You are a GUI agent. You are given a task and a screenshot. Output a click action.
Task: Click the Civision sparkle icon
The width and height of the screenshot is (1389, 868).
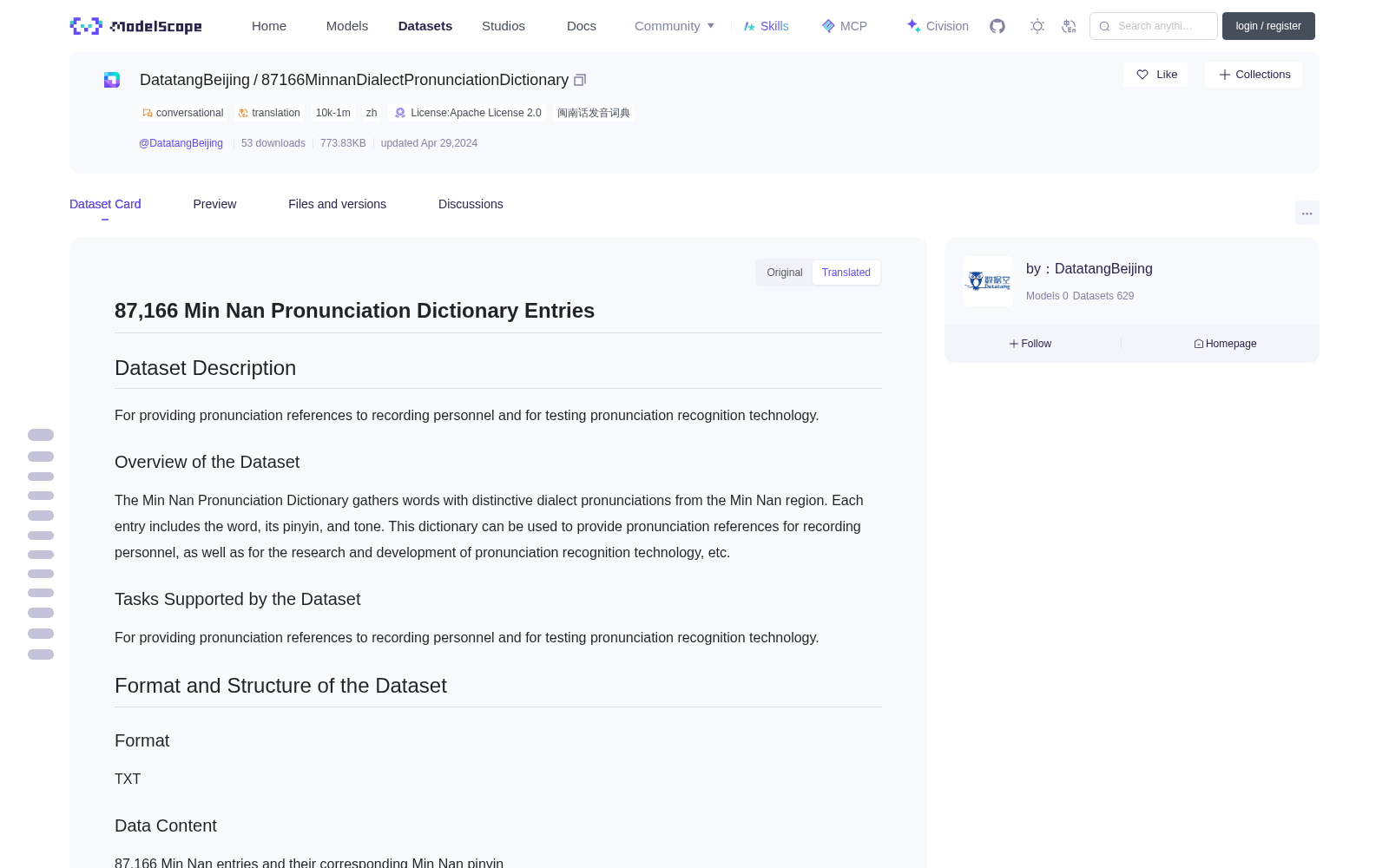[913, 26]
